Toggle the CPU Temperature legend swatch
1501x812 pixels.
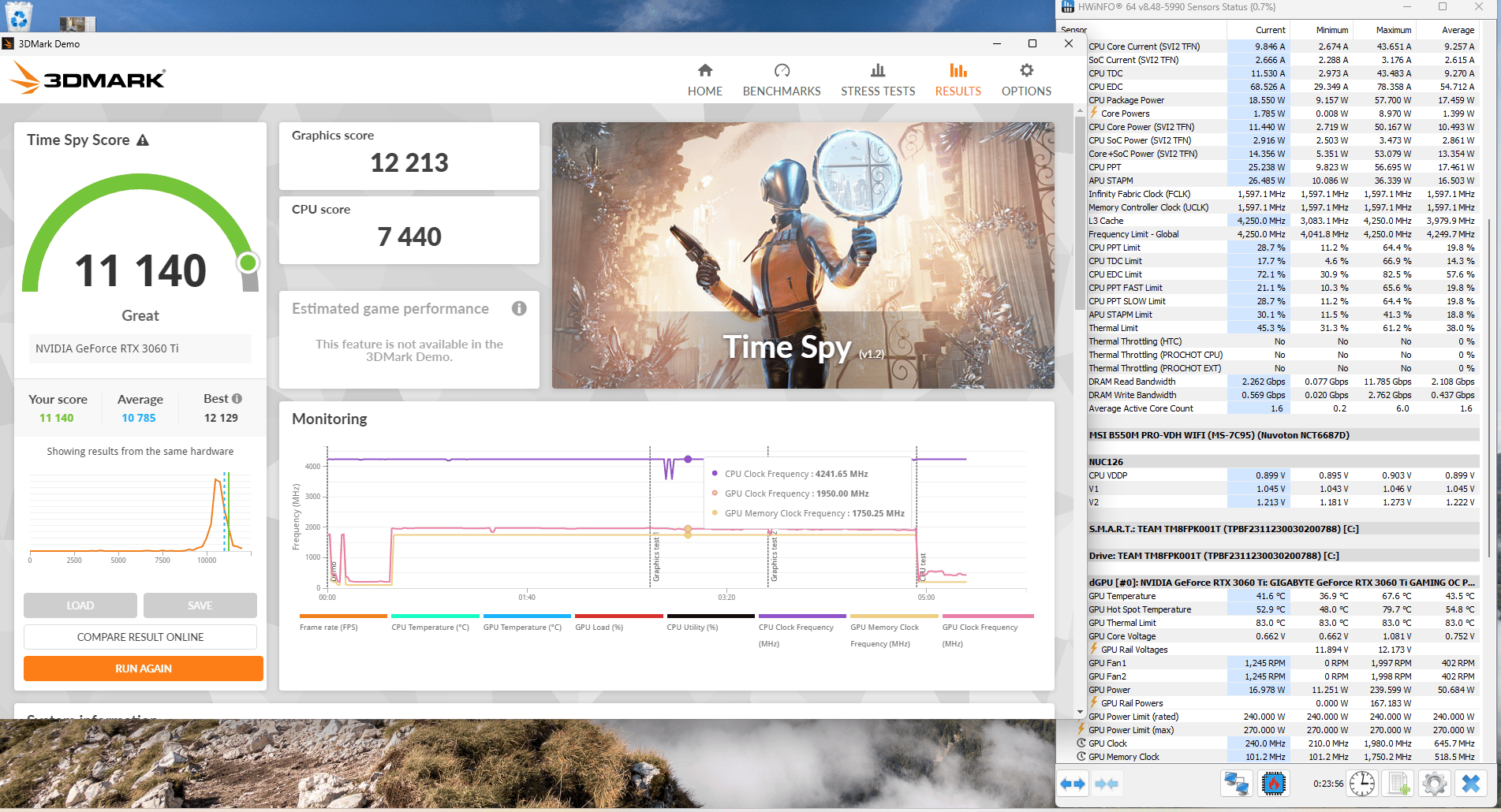click(x=435, y=616)
